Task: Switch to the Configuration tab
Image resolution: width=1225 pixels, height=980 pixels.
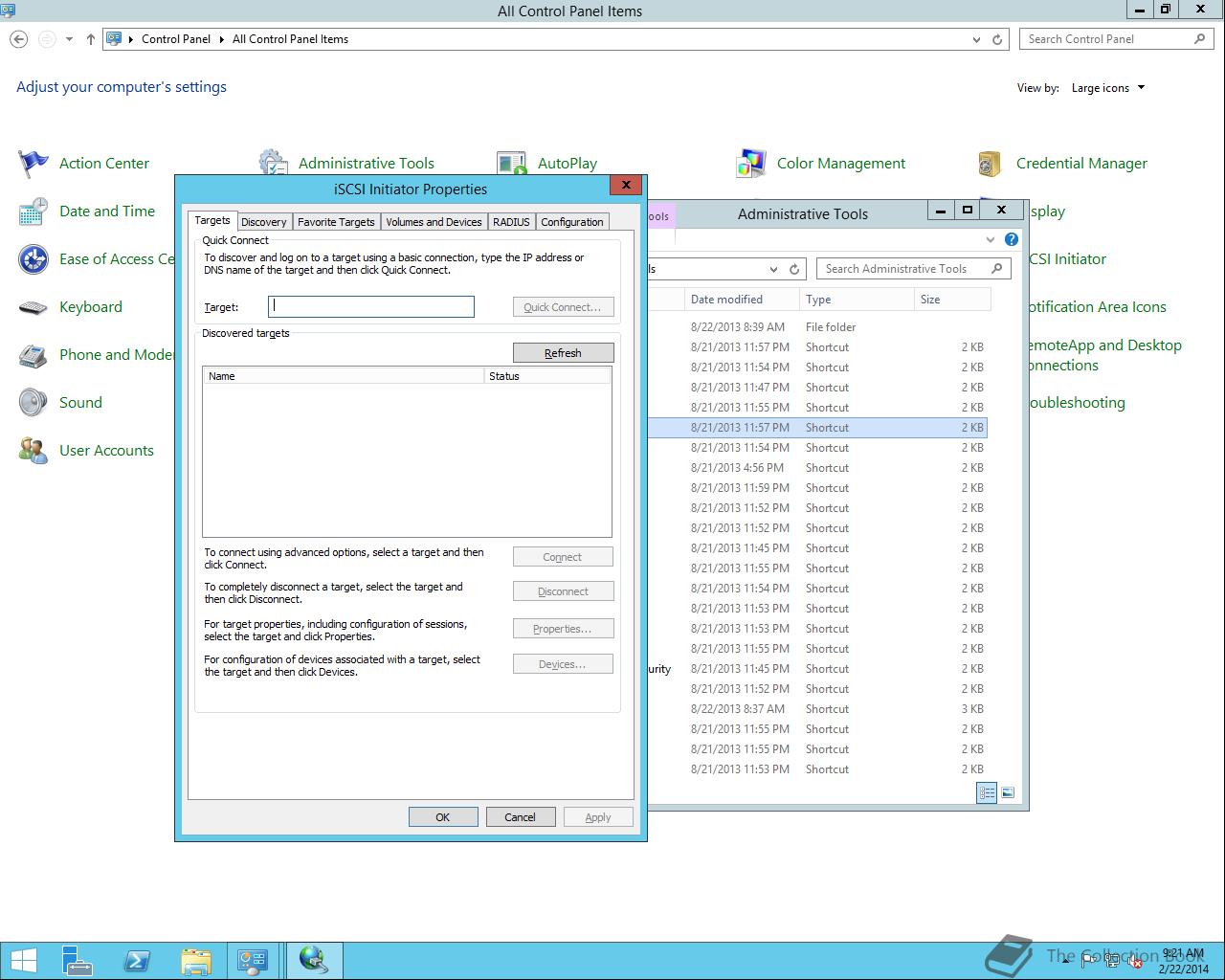Action: pyautogui.click(x=572, y=222)
